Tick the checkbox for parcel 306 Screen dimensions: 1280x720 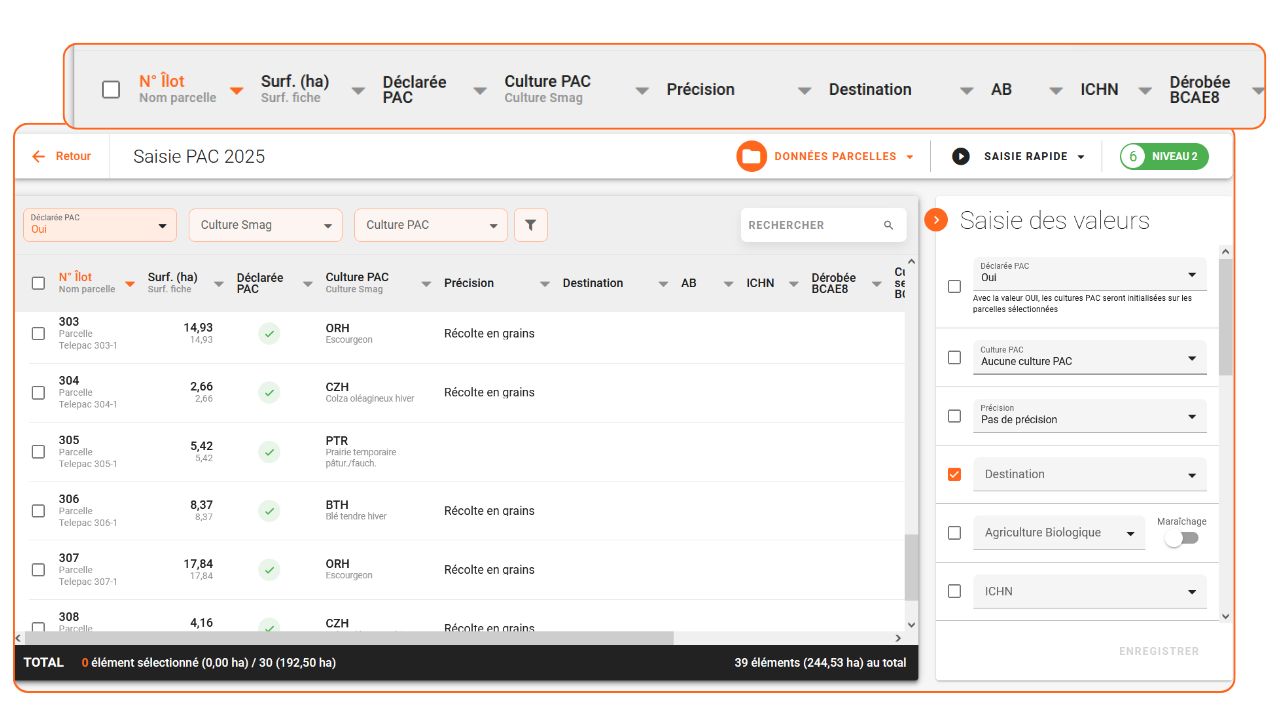(x=38, y=511)
